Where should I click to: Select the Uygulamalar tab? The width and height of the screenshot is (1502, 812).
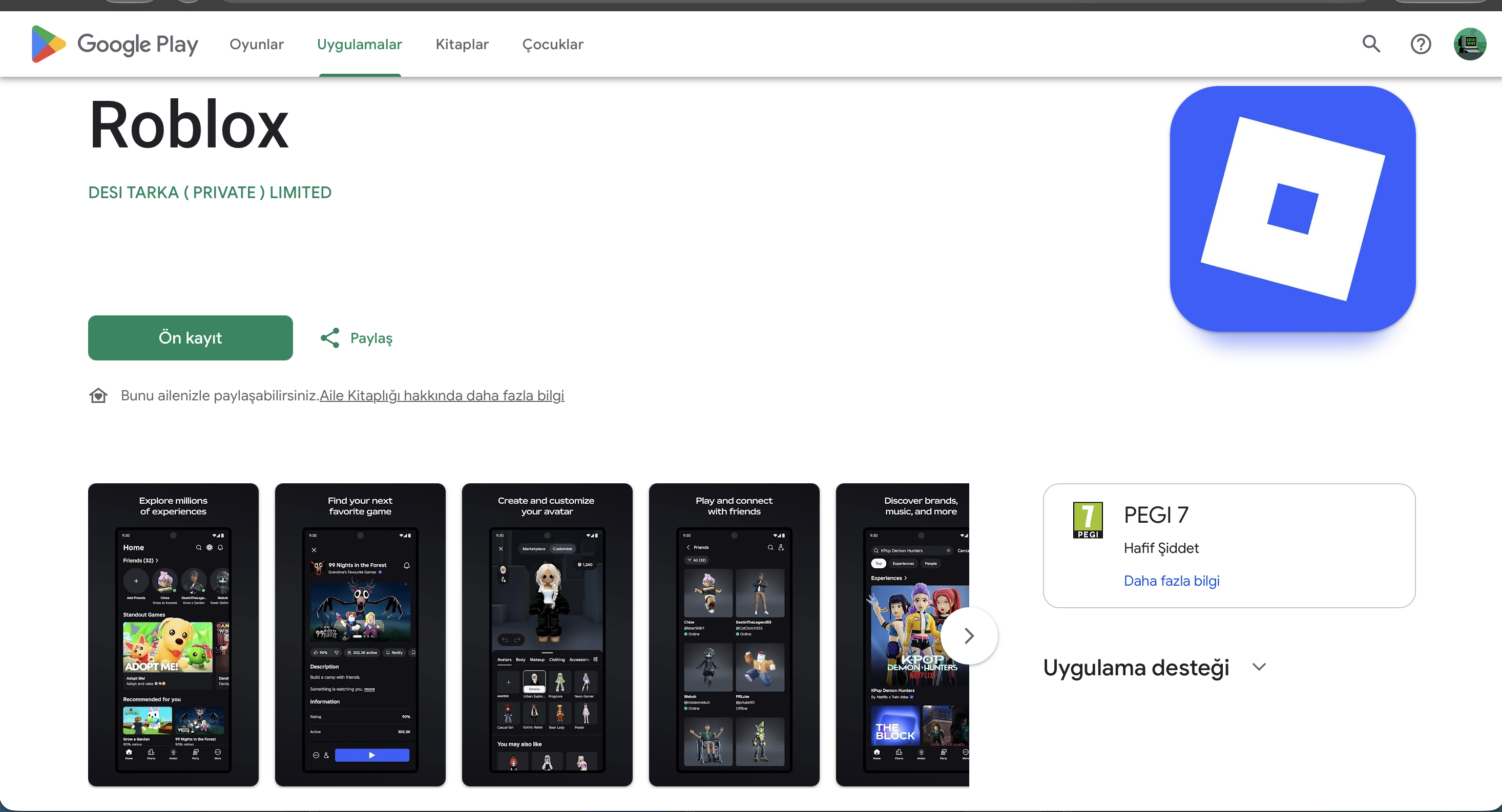click(x=360, y=45)
